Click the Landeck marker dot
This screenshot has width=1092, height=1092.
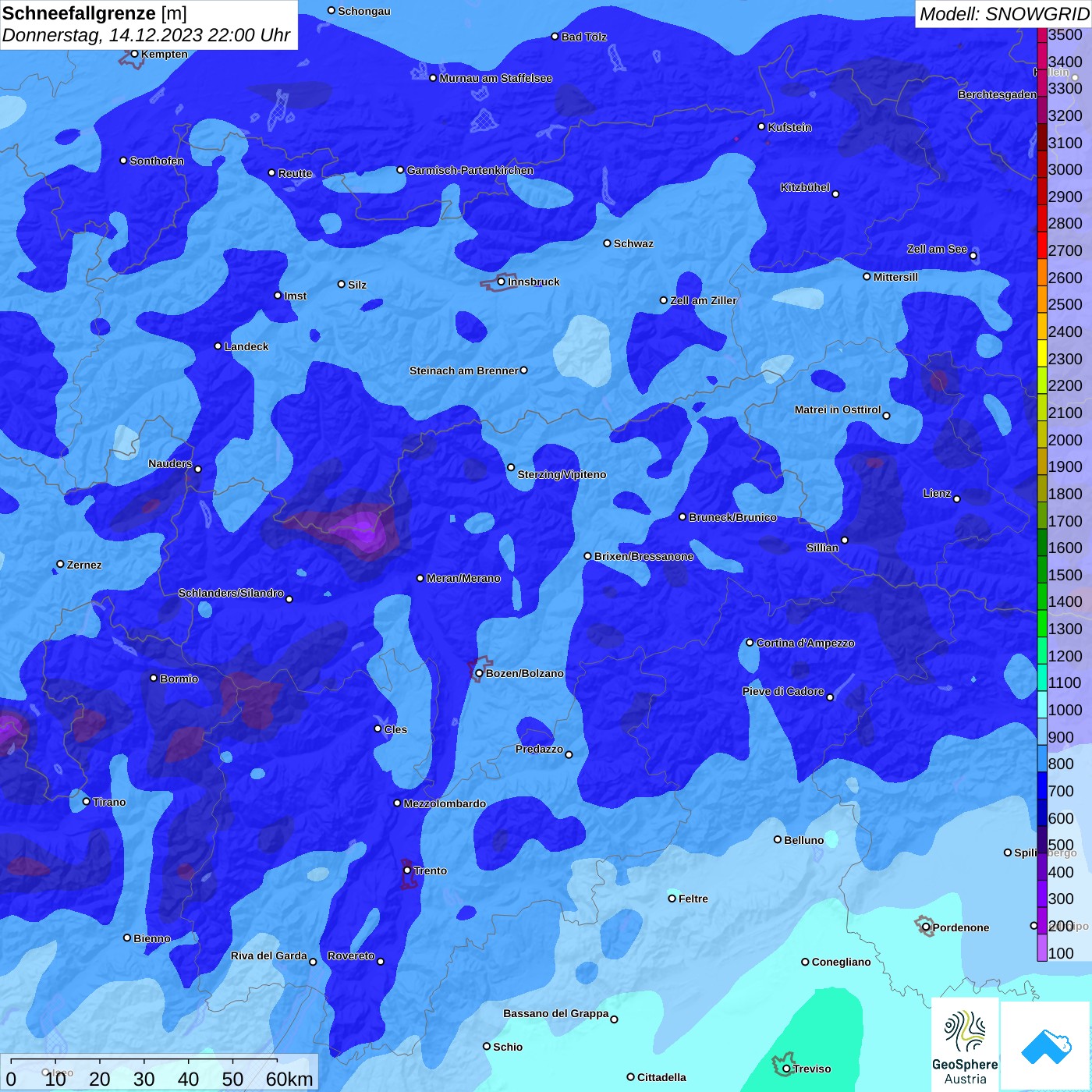click(218, 346)
